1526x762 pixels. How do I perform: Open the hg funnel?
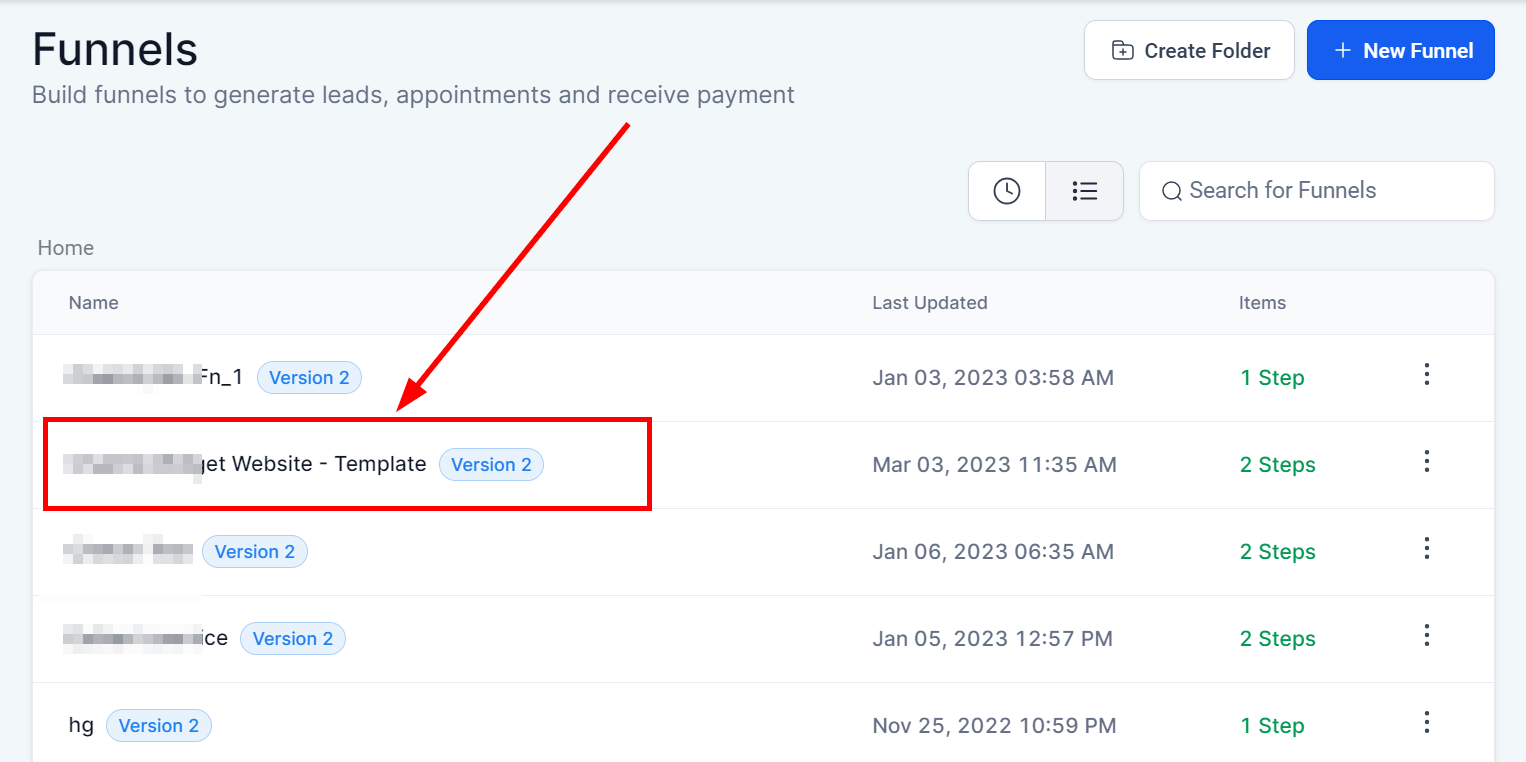point(81,726)
